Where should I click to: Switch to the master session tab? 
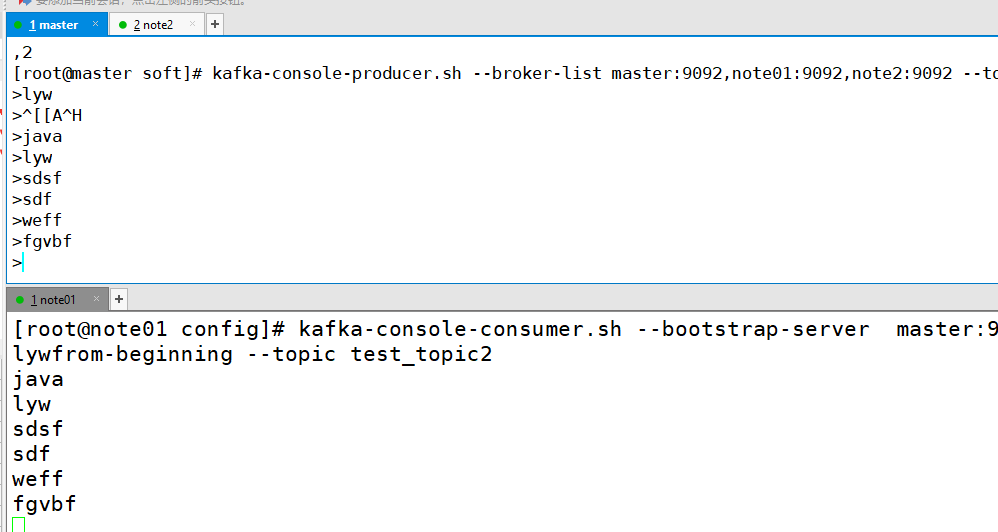[x=53, y=25]
